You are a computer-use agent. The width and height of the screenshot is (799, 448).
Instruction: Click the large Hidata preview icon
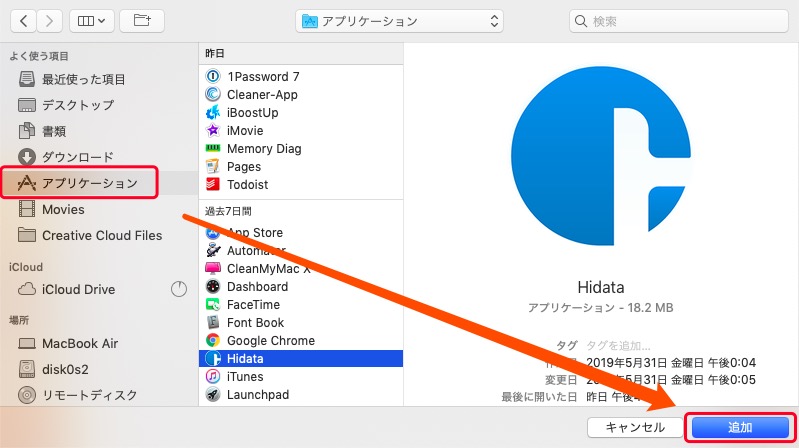[601, 156]
